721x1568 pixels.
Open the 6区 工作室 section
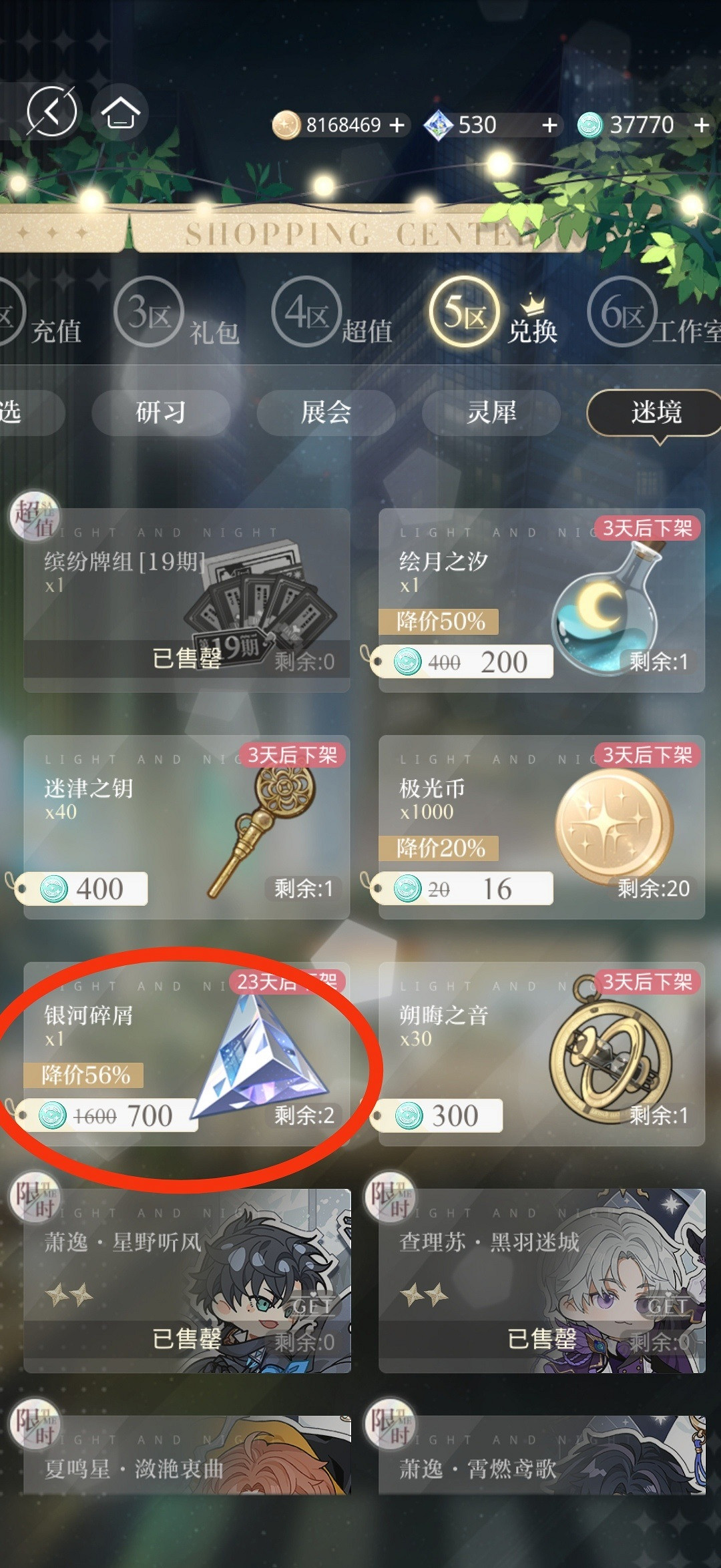point(654,314)
